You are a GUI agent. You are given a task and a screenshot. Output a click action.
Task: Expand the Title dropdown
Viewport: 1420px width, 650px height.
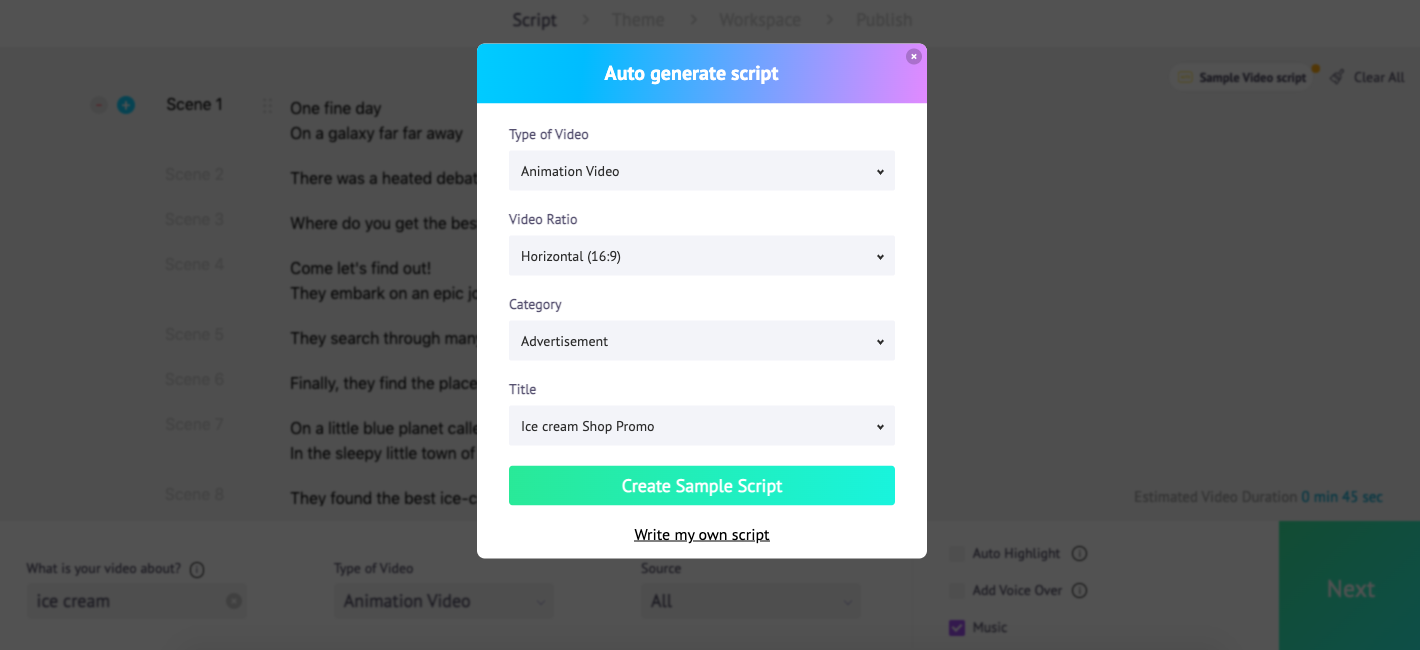pyautogui.click(x=702, y=426)
